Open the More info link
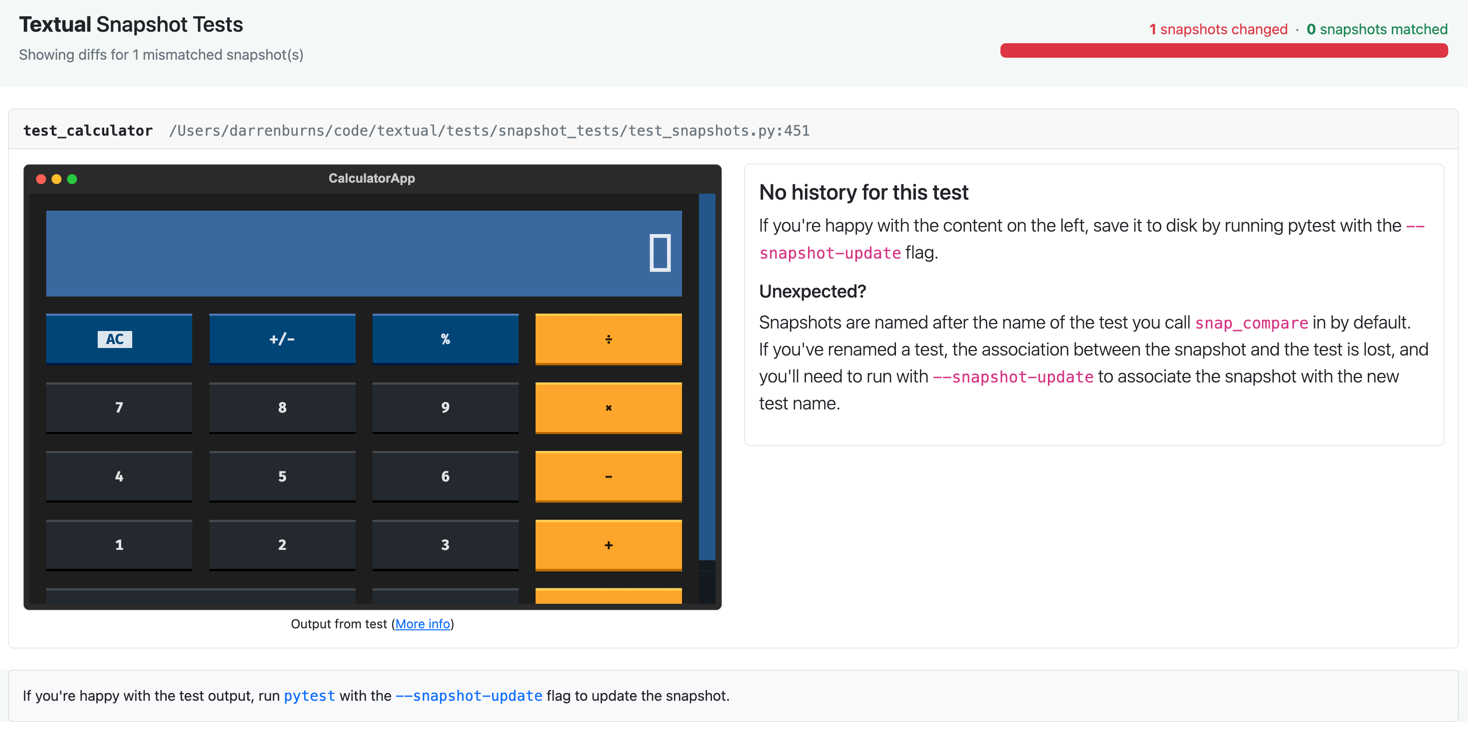This screenshot has height=732, width=1468. tap(422, 624)
